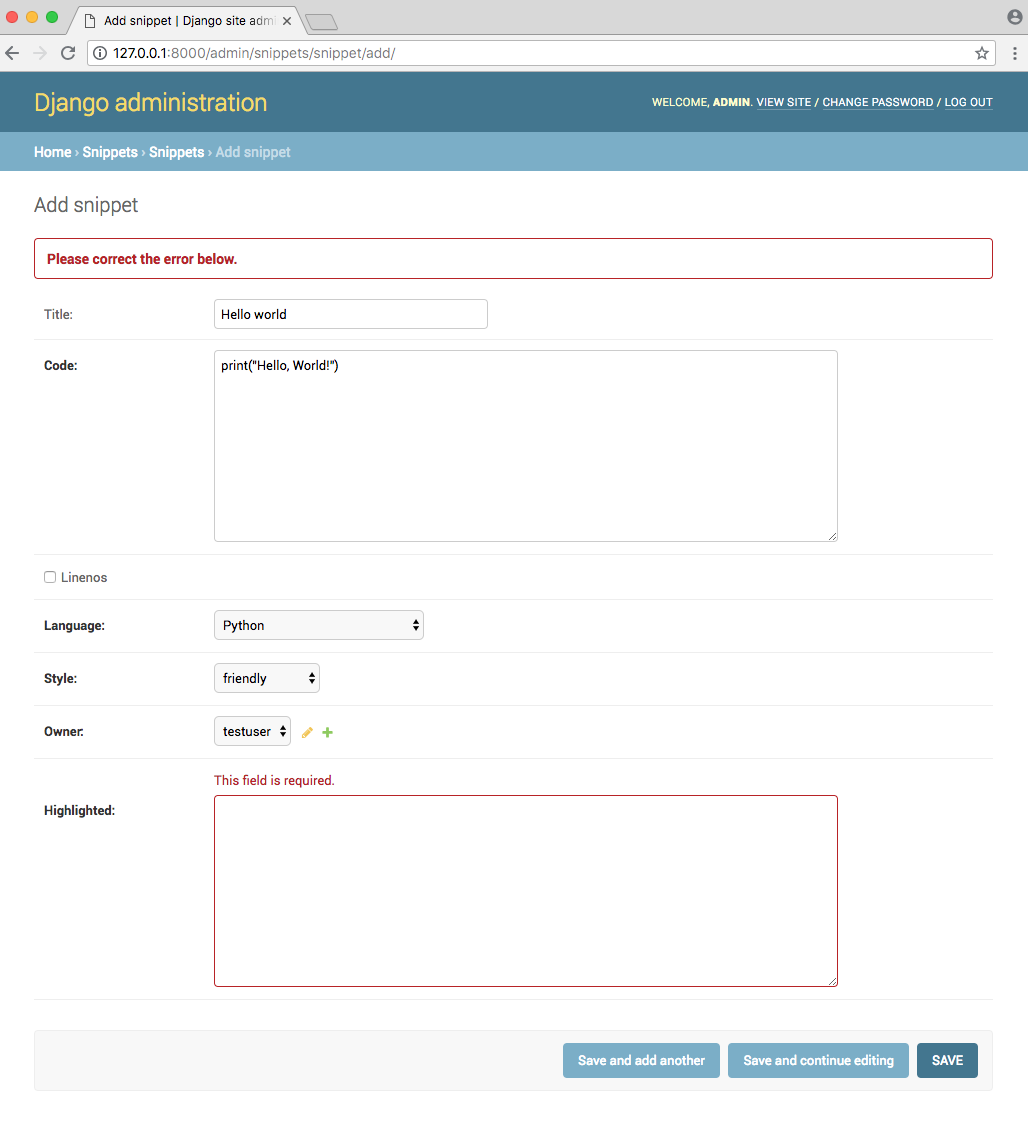The width and height of the screenshot is (1028, 1122).
Task: Open the Language dropdown showing Python
Action: (319, 625)
